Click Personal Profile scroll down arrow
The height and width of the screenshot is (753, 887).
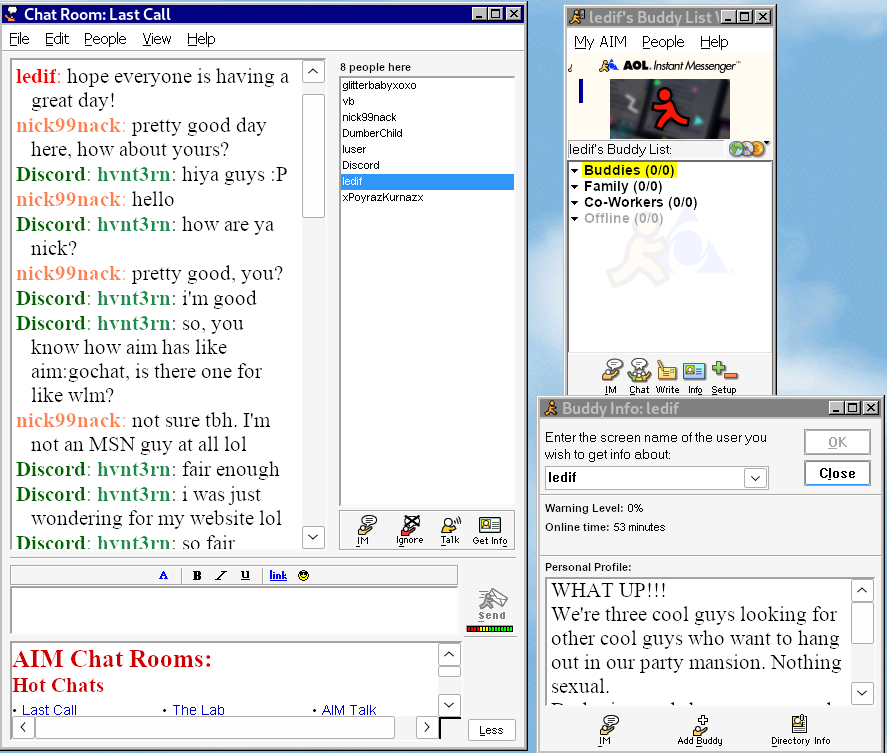click(862, 693)
